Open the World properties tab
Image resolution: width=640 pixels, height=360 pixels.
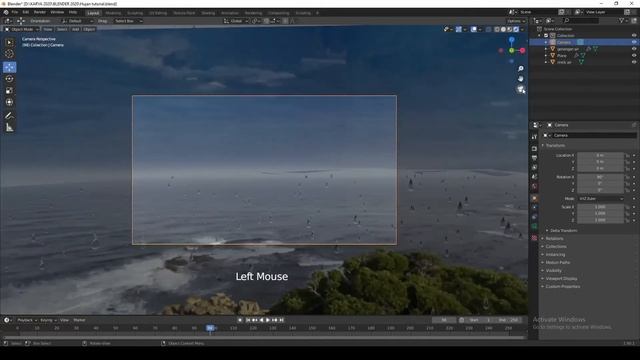(534, 187)
